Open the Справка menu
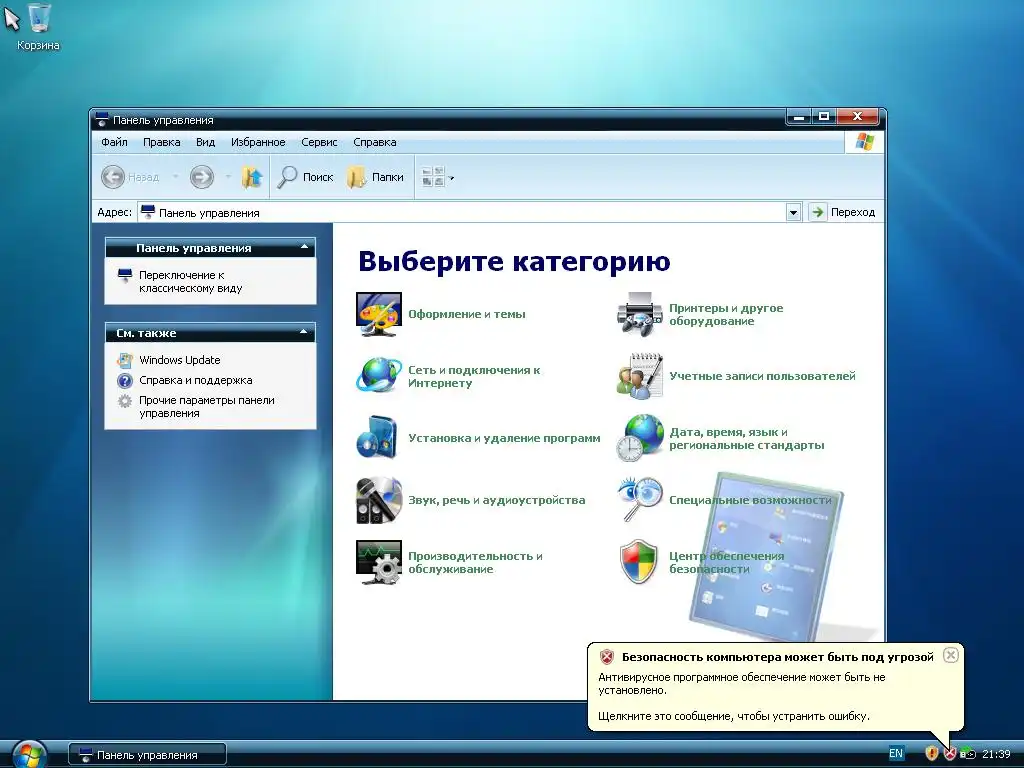This screenshot has height=768, width=1024. click(x=375, y=142)
